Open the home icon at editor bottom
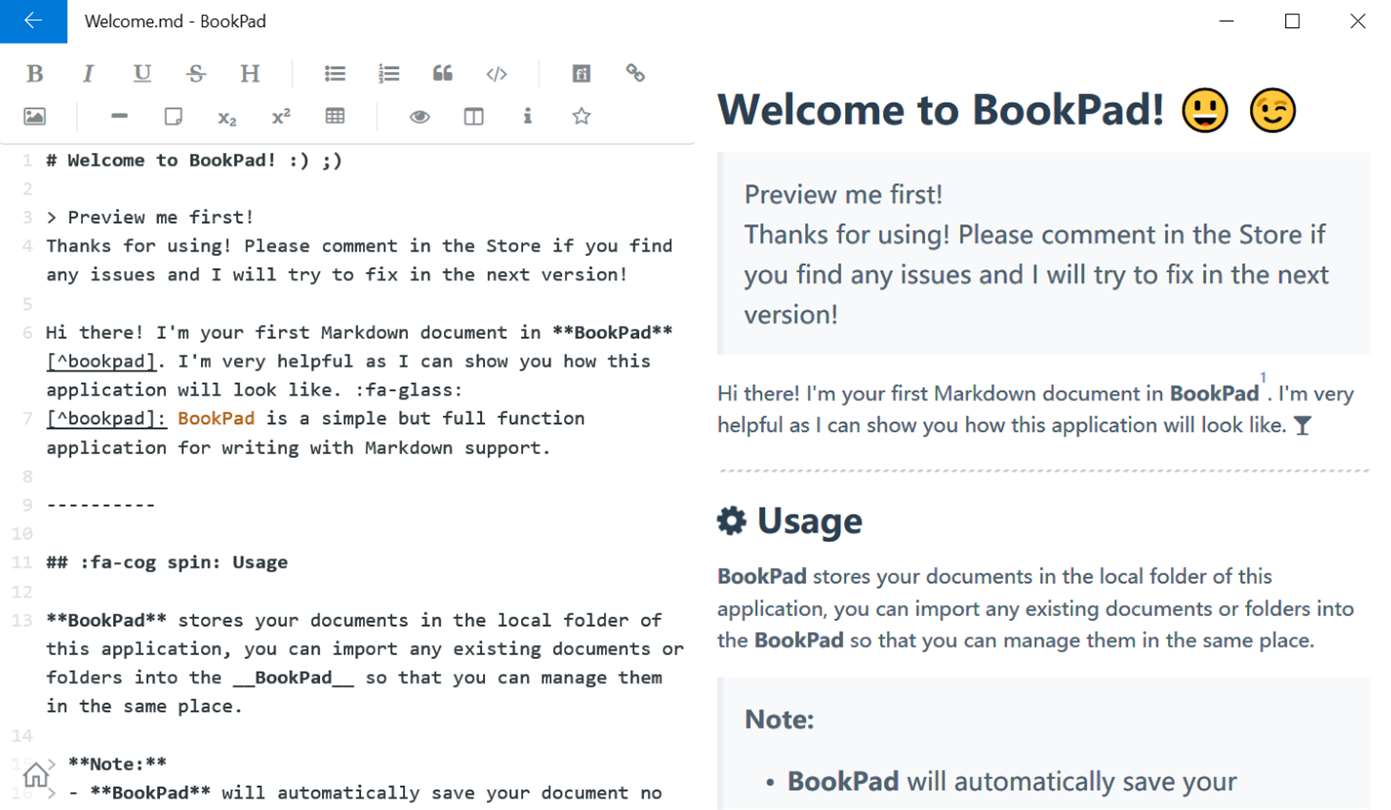Image resolution: width=1391 pixels, height=810 pixels. pos(36,775)
